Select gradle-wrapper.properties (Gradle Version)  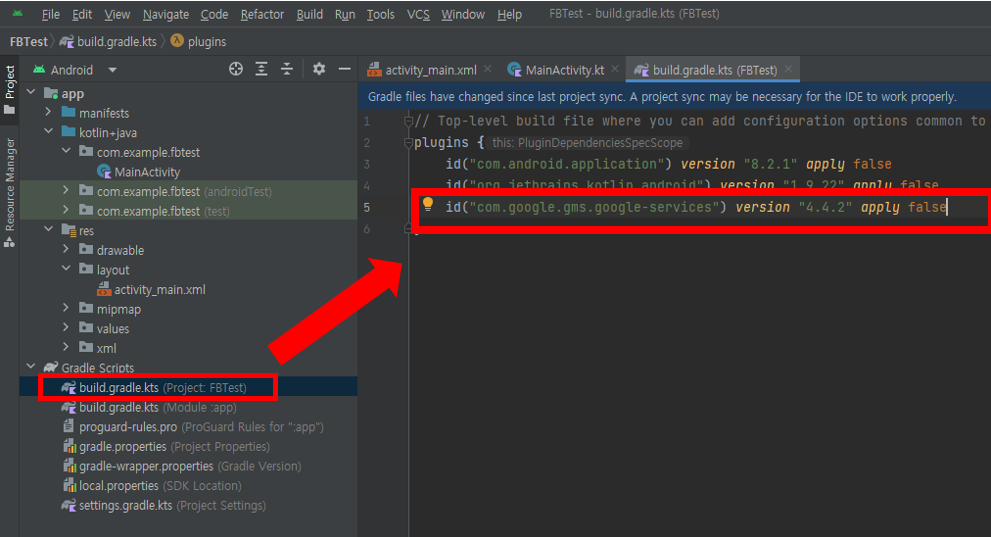click(x=182, y=466)
